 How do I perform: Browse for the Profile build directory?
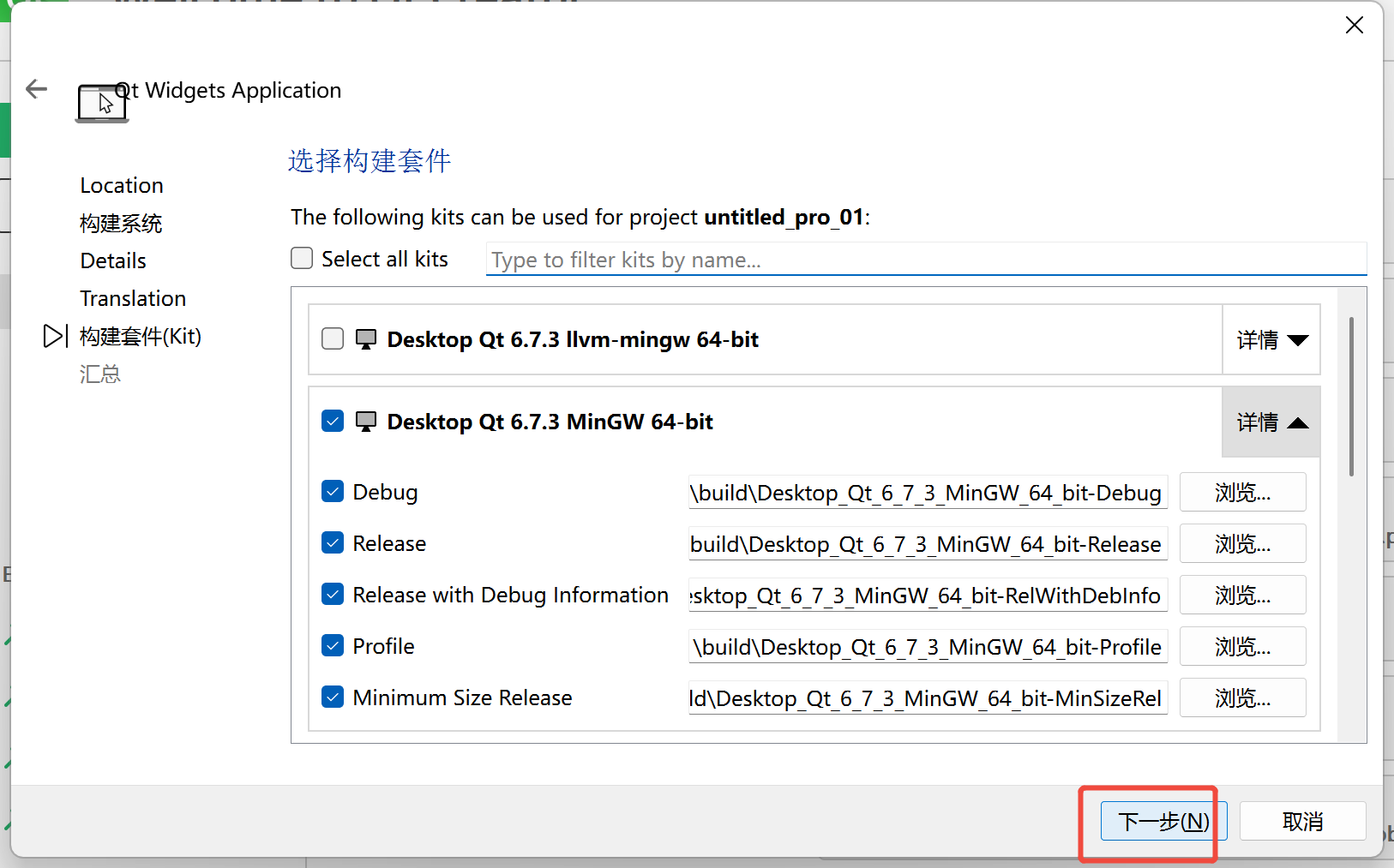[1242, 646]
